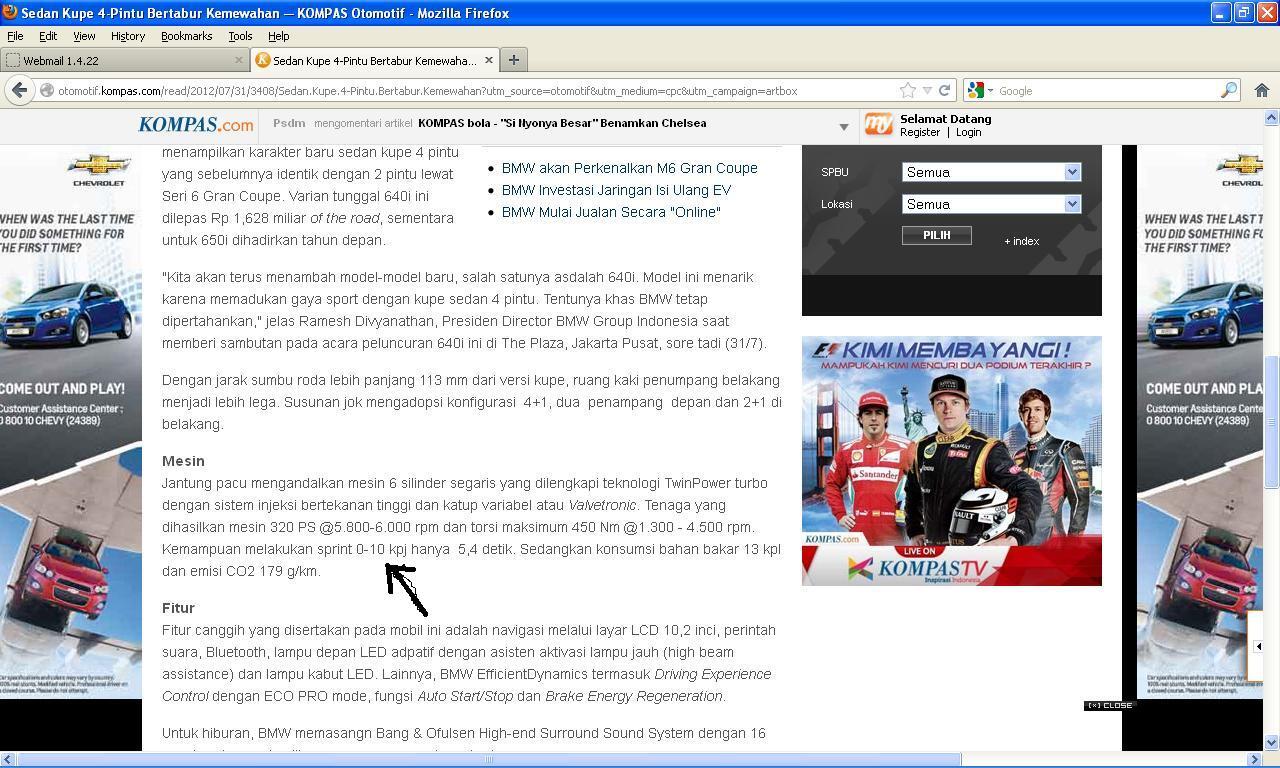
Task: Click the Register link
Action: (x=920, y=132)
